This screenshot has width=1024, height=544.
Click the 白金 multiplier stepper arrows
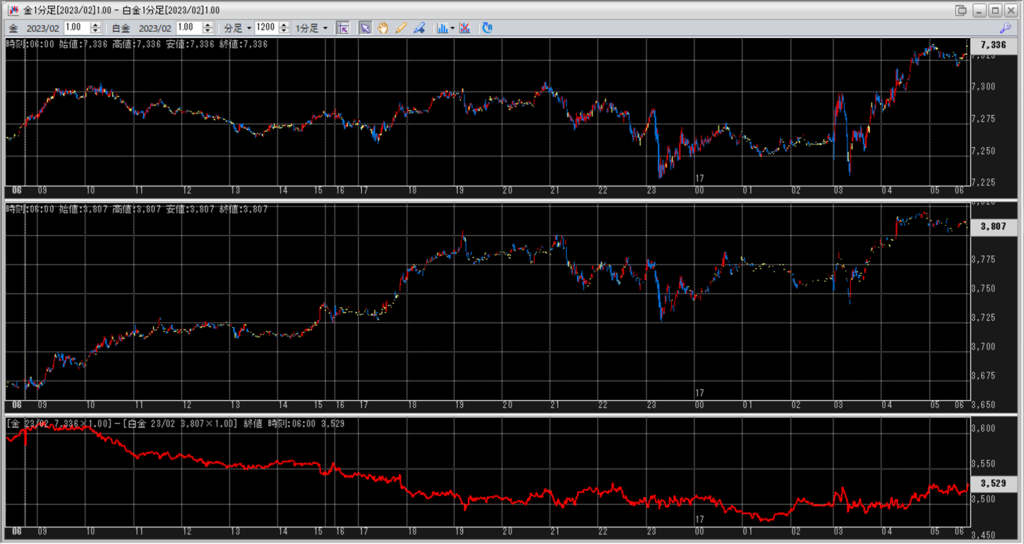click(208, 28)
